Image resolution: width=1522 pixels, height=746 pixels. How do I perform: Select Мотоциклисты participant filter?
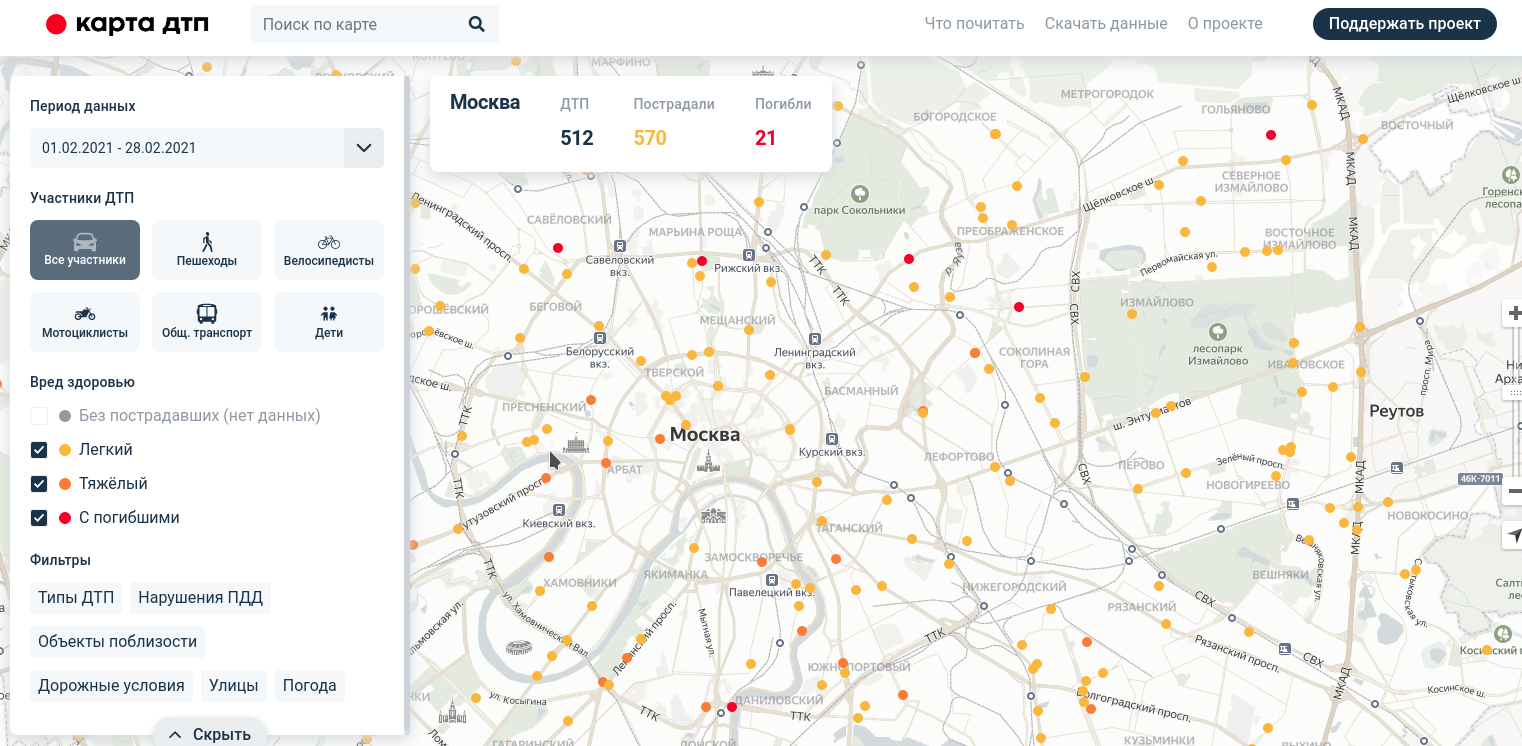point(85,322)
